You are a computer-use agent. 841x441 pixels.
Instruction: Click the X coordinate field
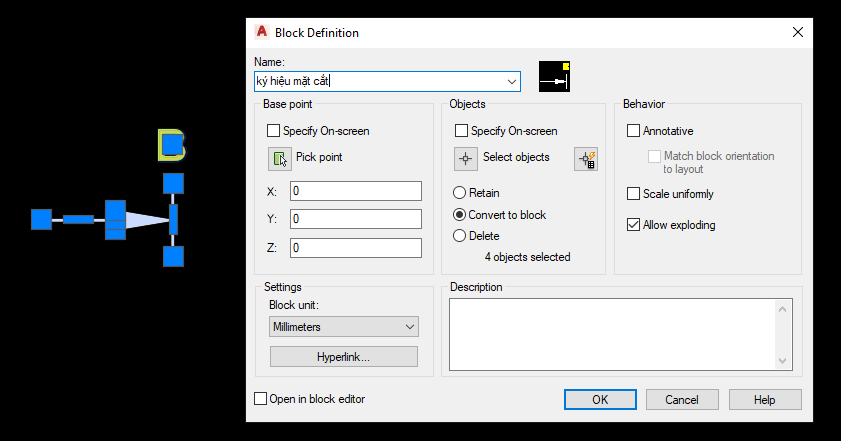(x=356, y=191)
